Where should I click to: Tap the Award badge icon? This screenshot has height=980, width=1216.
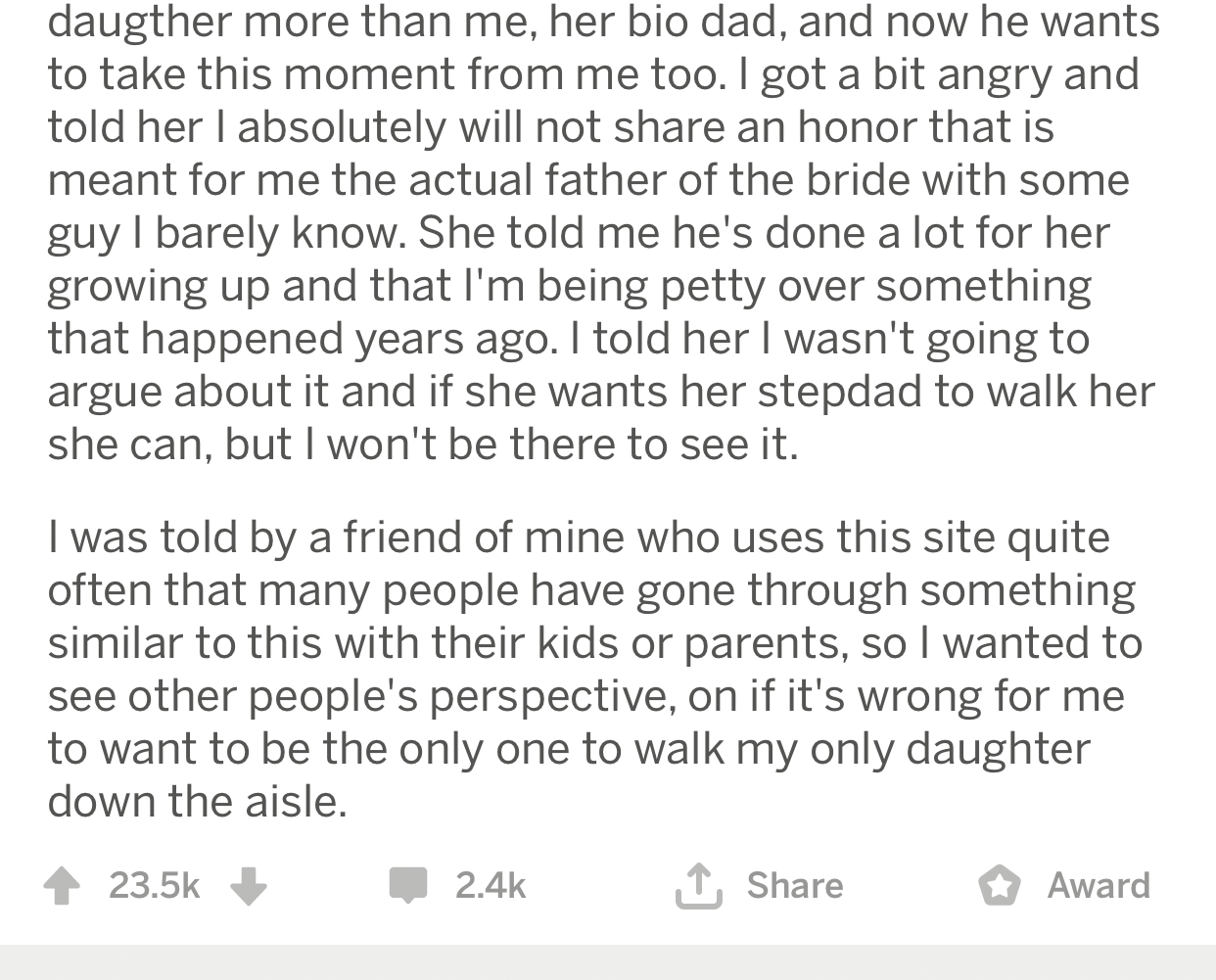[x=1000, y=886]
